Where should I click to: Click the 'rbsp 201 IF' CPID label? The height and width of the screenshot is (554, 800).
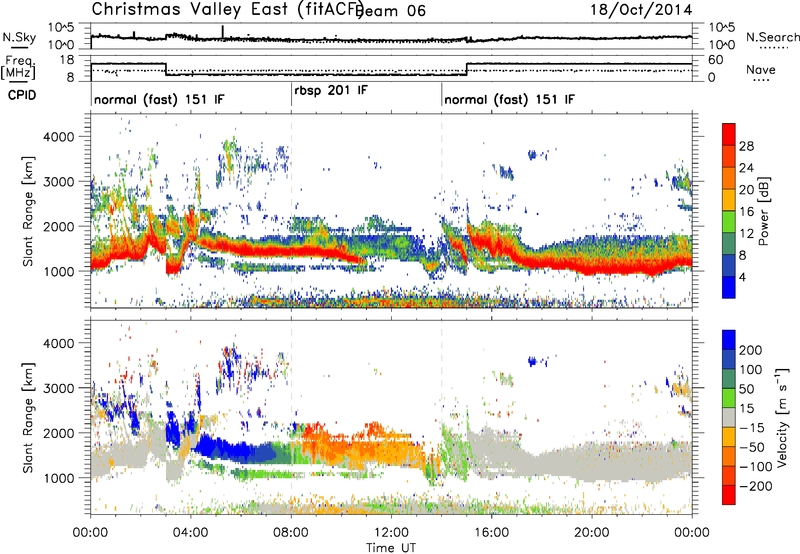pyautogui.click(x=331, y=91)
